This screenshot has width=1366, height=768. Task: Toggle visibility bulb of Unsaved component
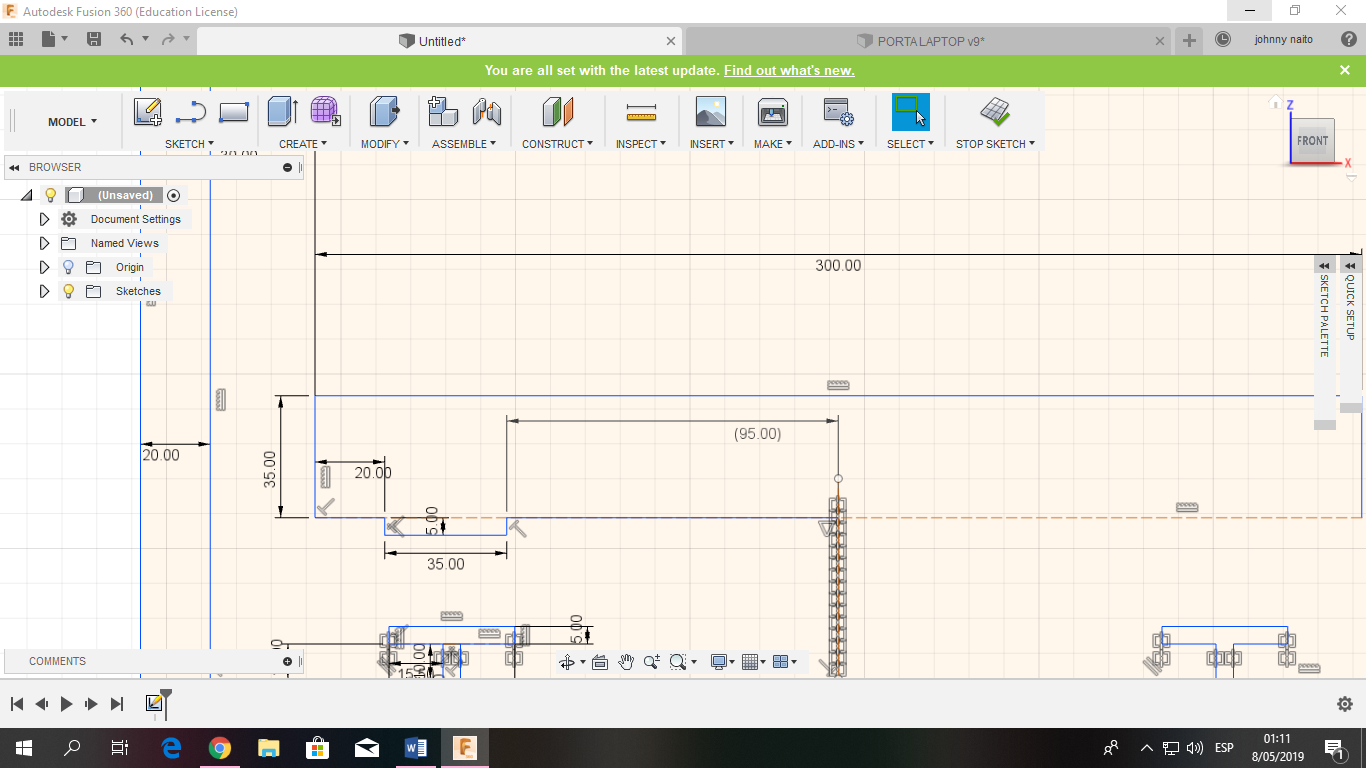pyautogui.click(x=51, y=195)
